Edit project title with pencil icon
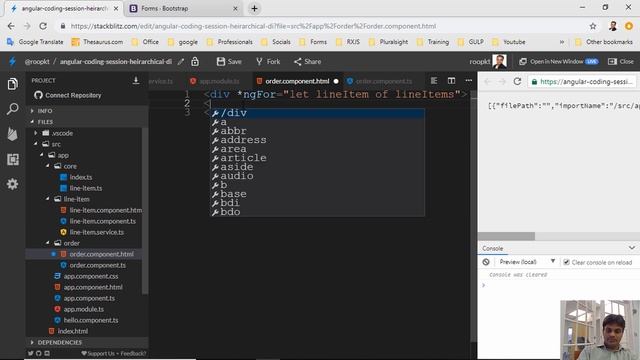 (x=181, y=62)
